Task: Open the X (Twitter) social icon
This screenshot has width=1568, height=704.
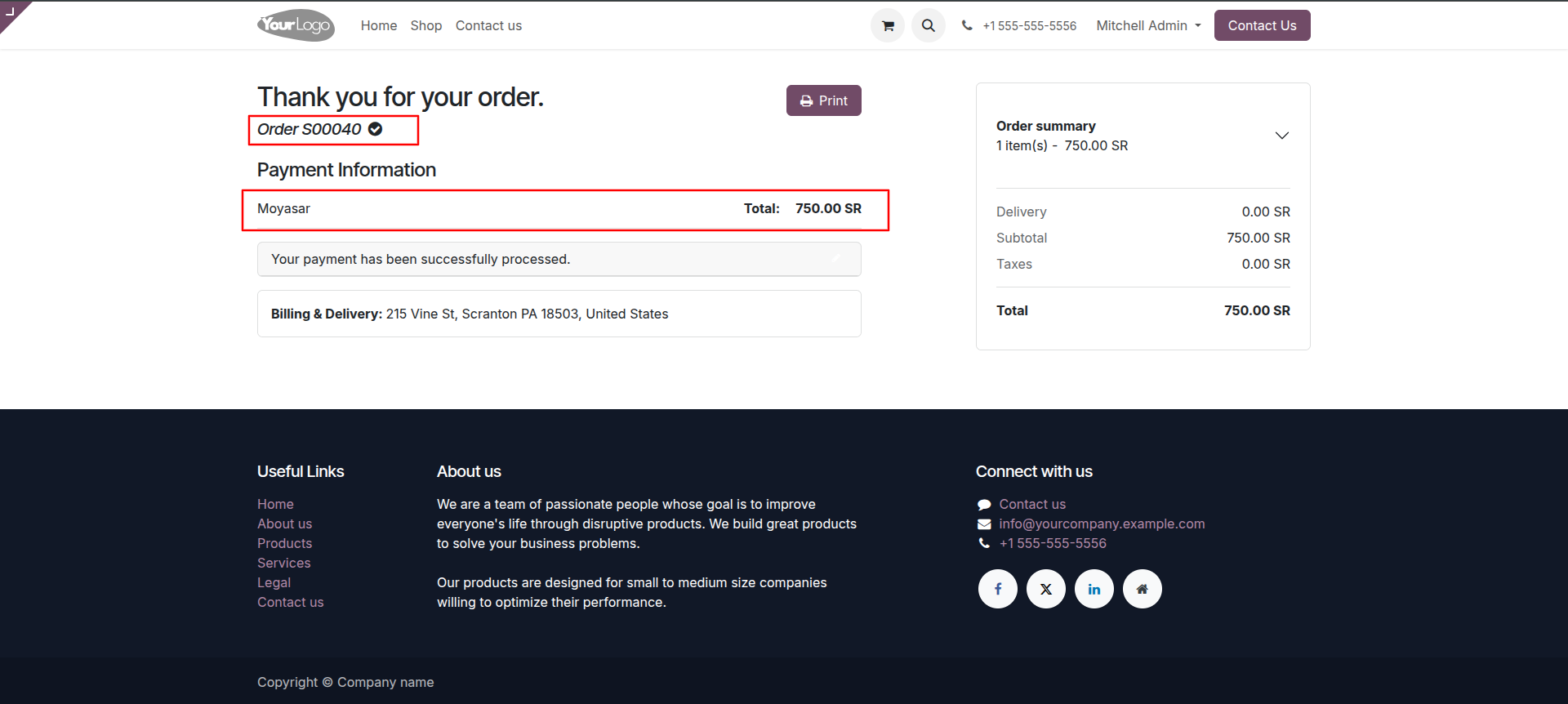Action: tap(1046, 589)
